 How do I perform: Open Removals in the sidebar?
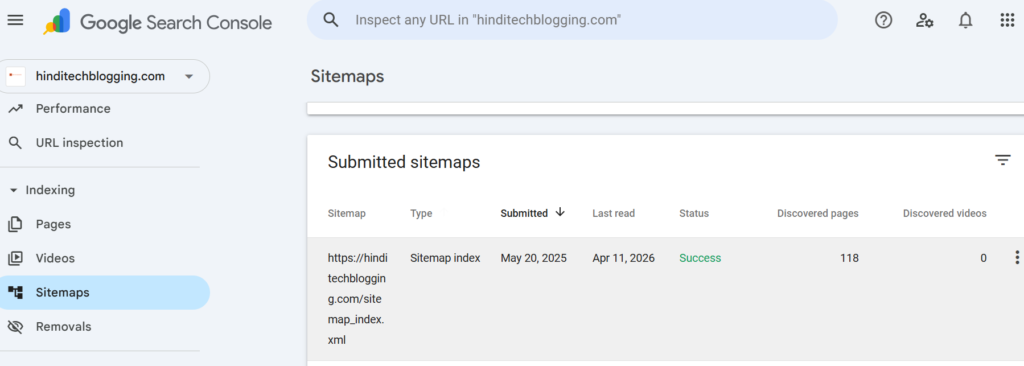tap(63, 326)
